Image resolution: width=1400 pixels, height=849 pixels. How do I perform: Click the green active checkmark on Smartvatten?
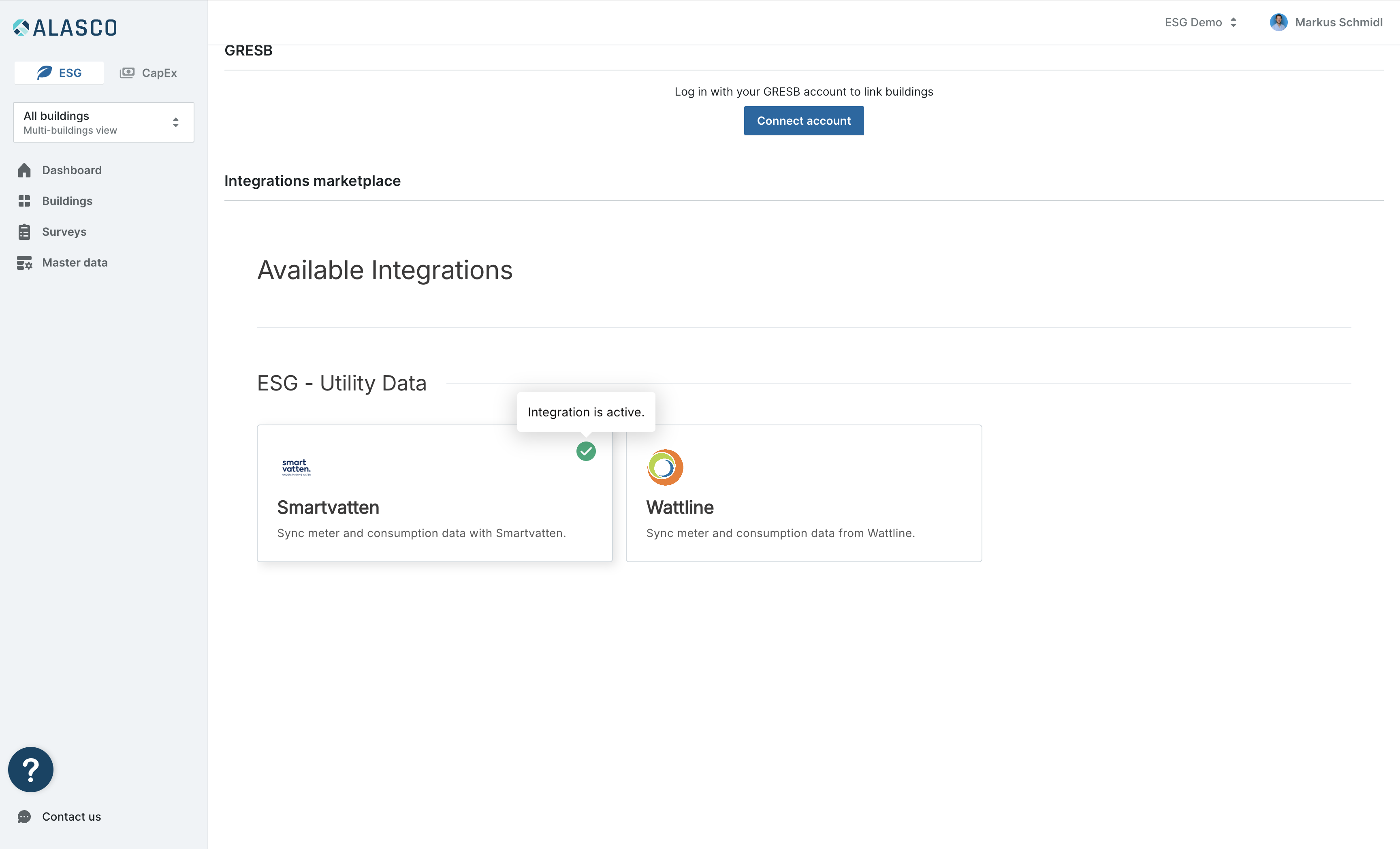pos(586,451)
